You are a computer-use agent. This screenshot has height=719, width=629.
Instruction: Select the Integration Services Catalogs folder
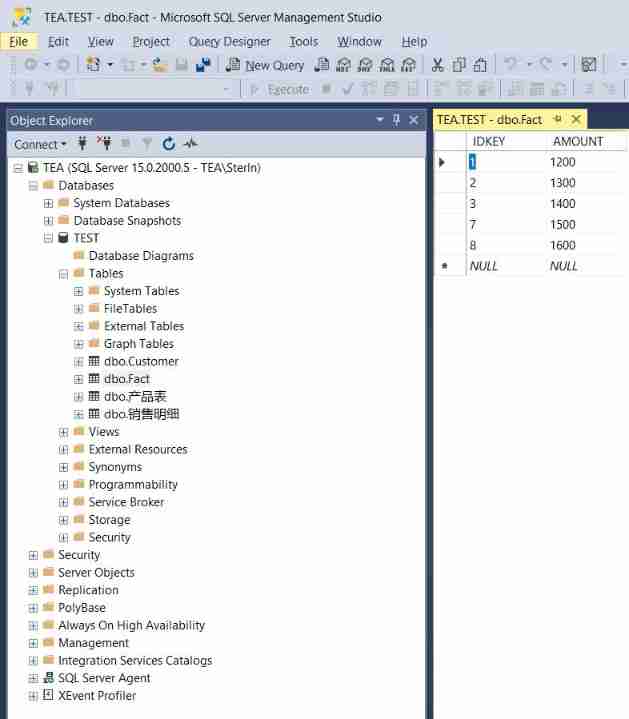click(x=135, y=660)
